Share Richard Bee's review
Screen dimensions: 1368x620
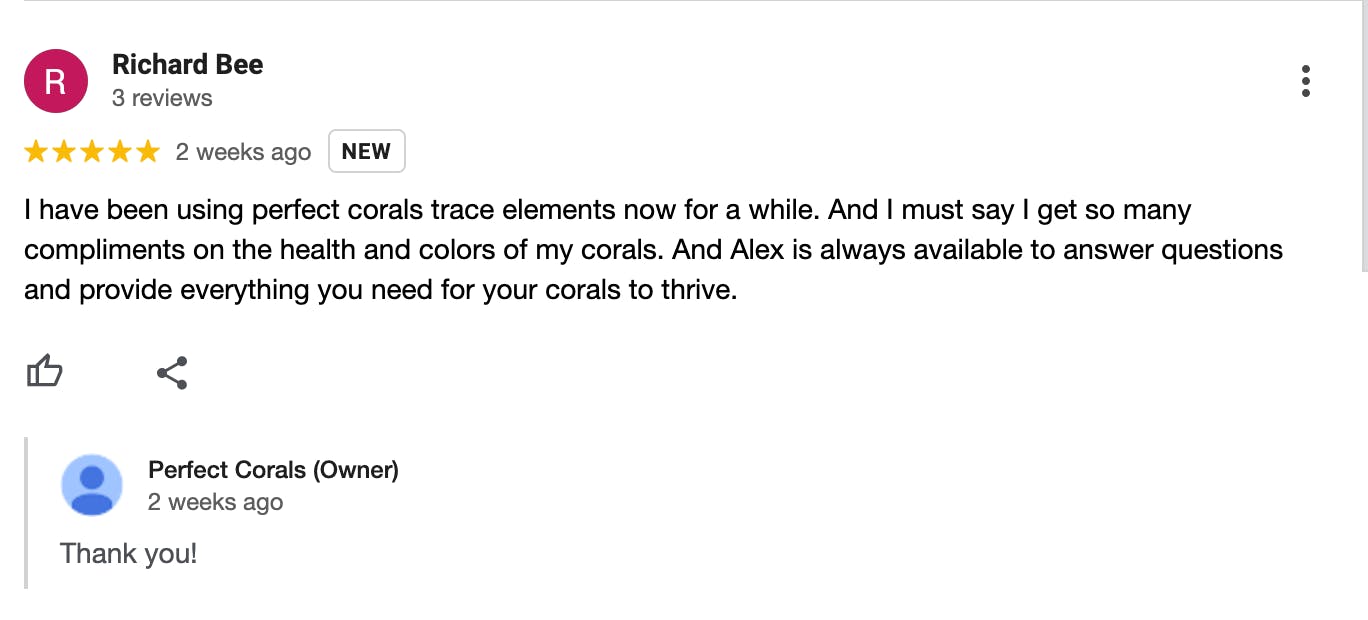pos(172,372)
